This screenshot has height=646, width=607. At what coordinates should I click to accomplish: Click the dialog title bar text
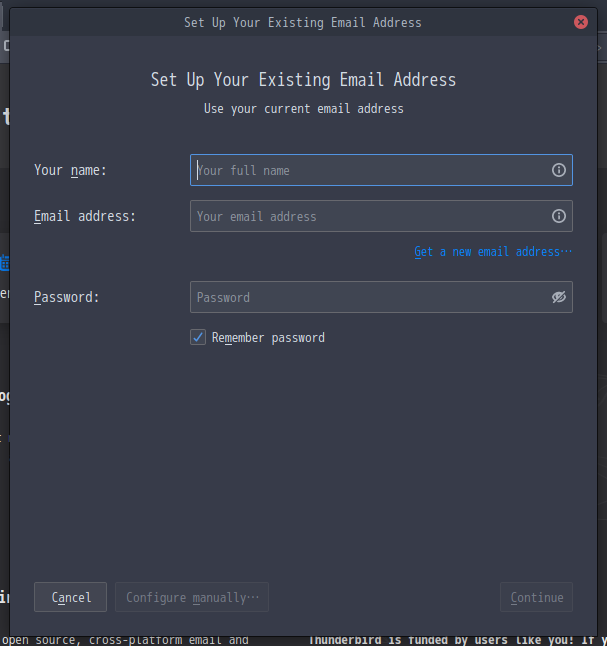coord(303,22)
